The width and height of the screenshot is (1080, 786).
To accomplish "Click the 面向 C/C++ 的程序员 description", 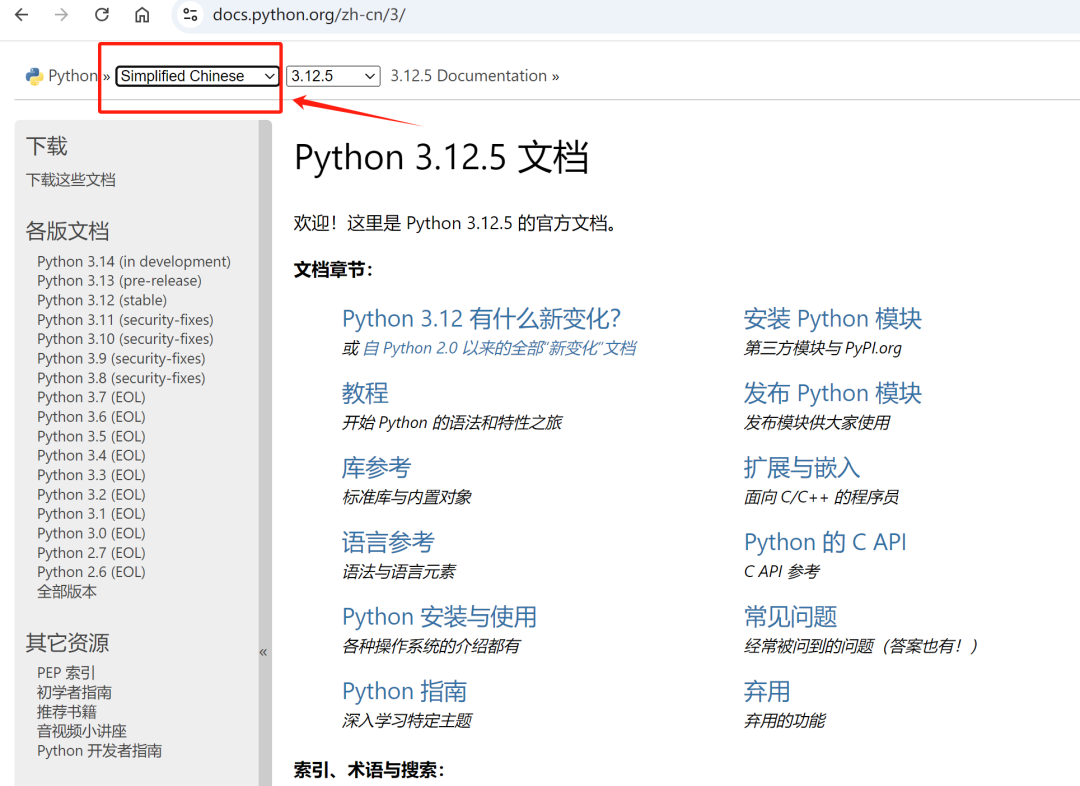I will tap(821, 497).
